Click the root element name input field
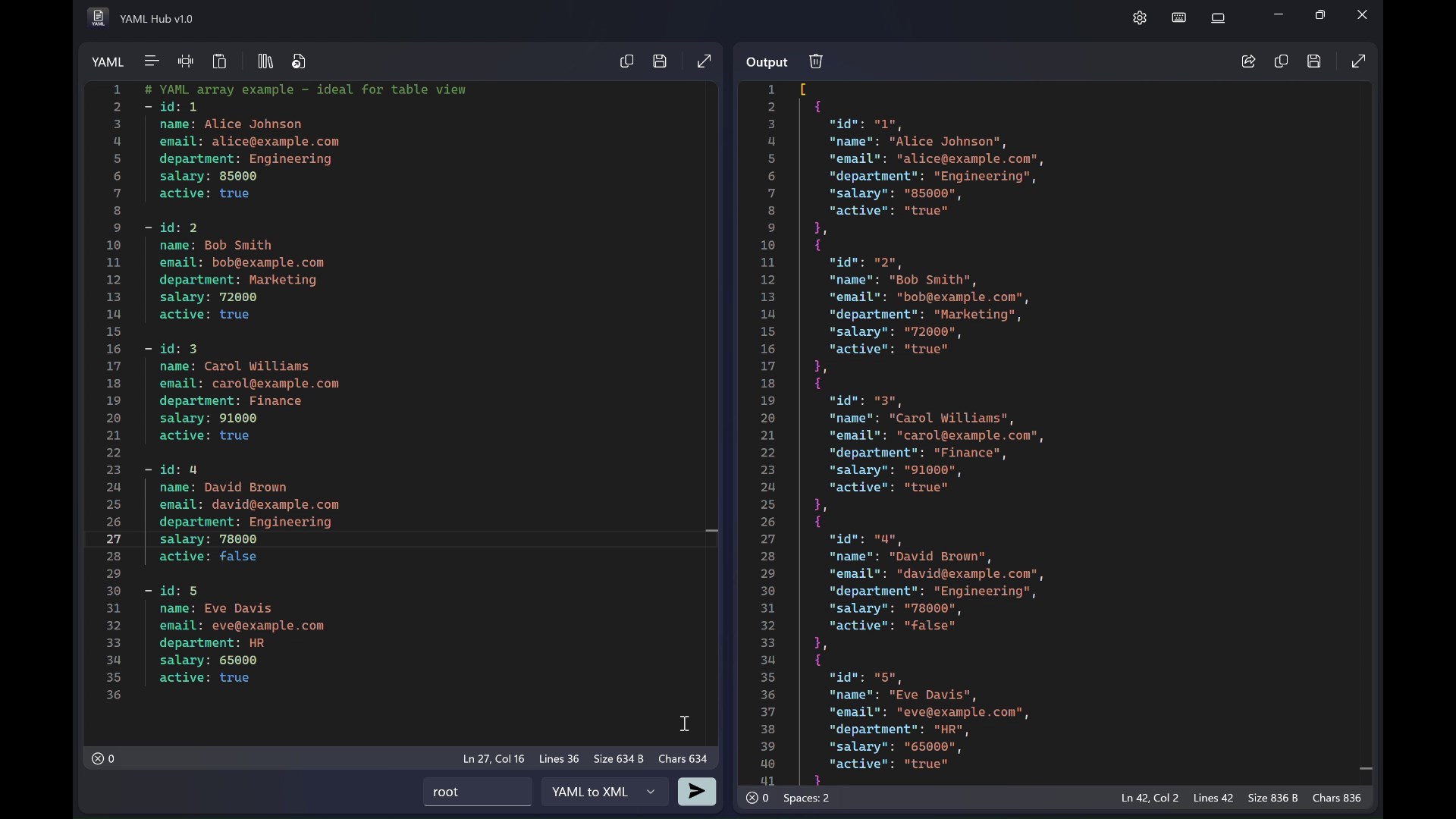 (478, 792)
